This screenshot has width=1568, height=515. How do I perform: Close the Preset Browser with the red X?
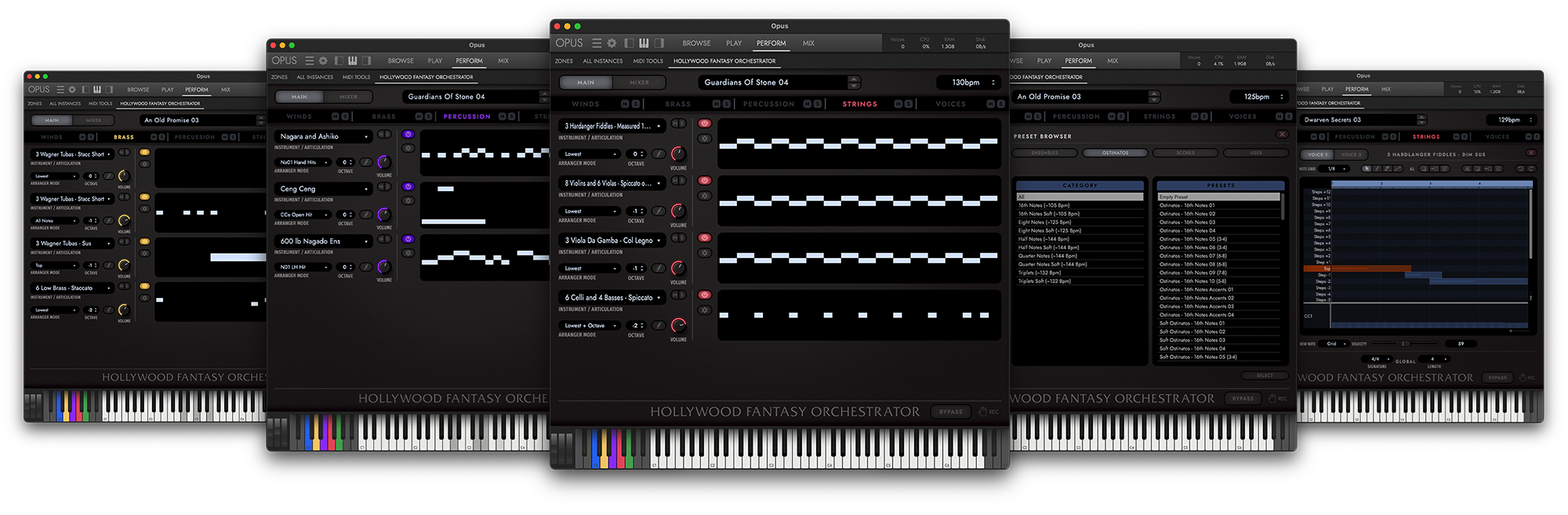[1282, 135]
